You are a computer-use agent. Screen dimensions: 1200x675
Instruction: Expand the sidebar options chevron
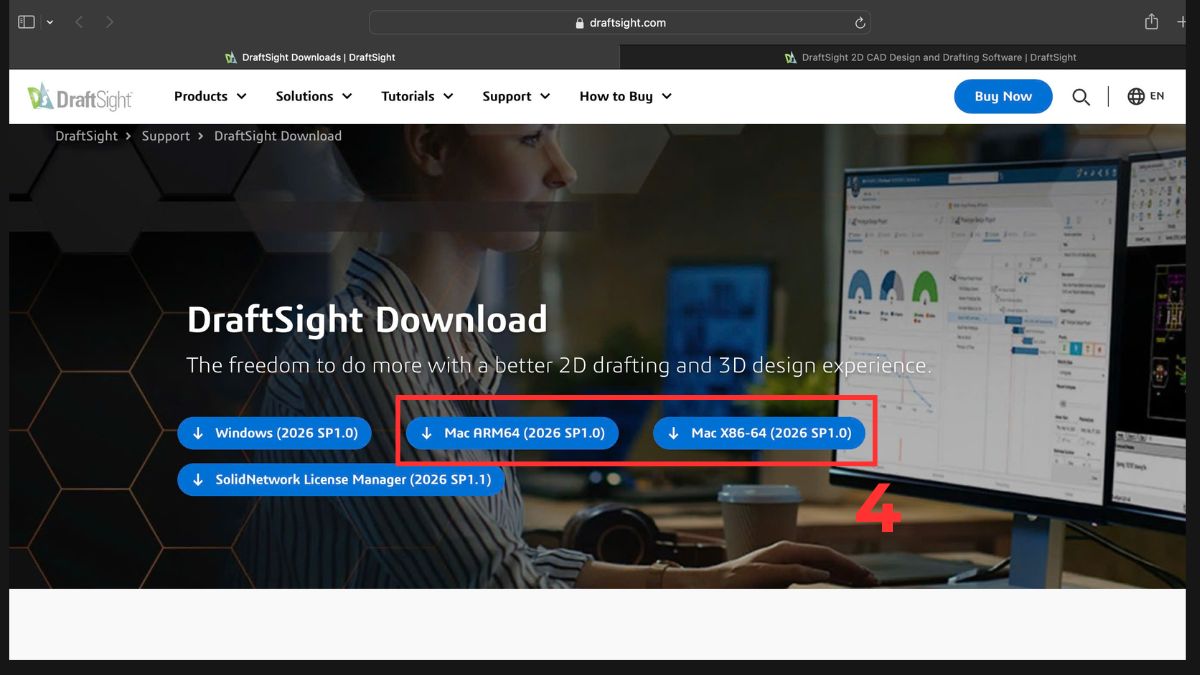(50, 22)
